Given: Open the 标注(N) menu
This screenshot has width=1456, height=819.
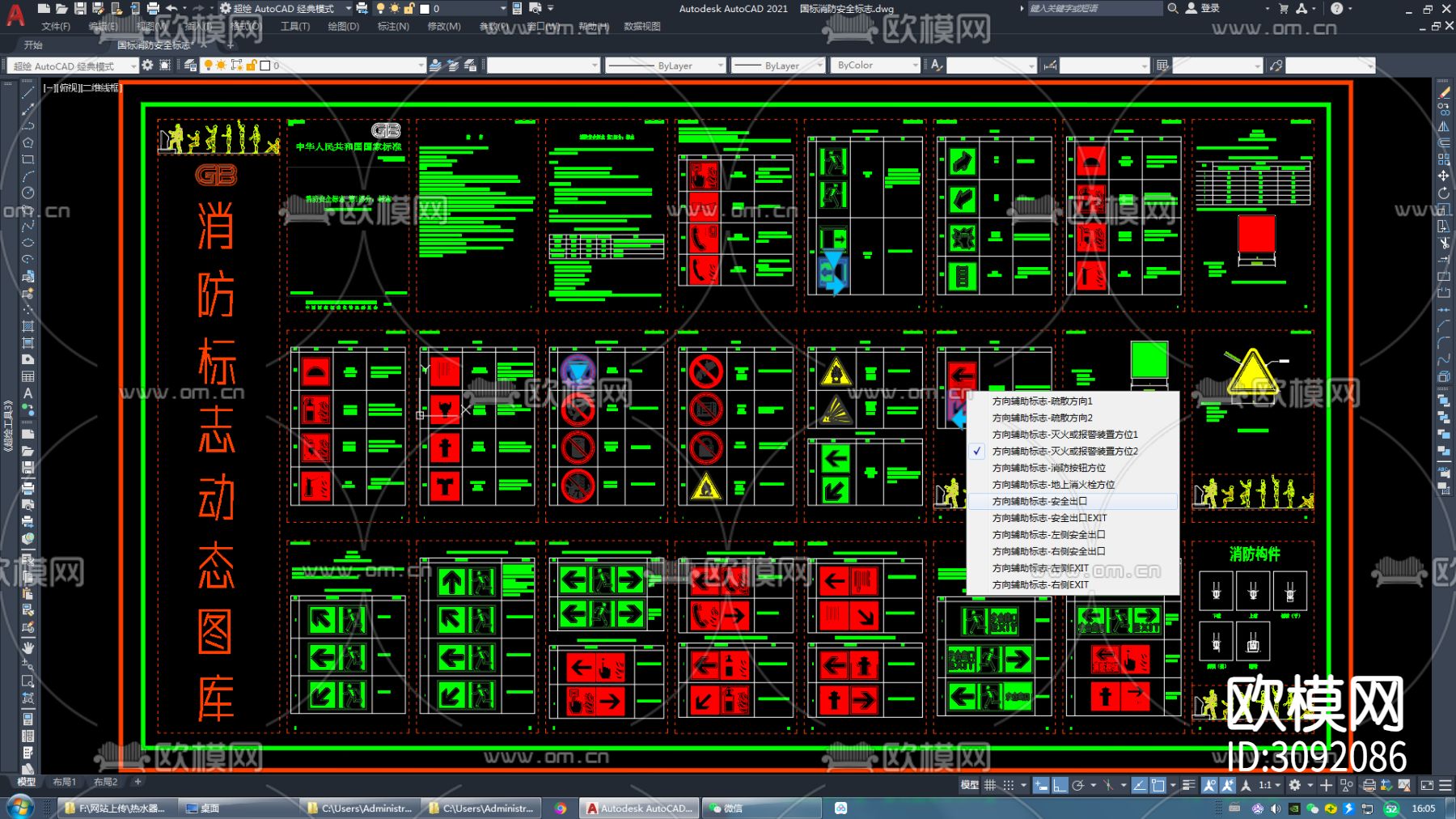Looking at the screenshot, I should (393, 27).
